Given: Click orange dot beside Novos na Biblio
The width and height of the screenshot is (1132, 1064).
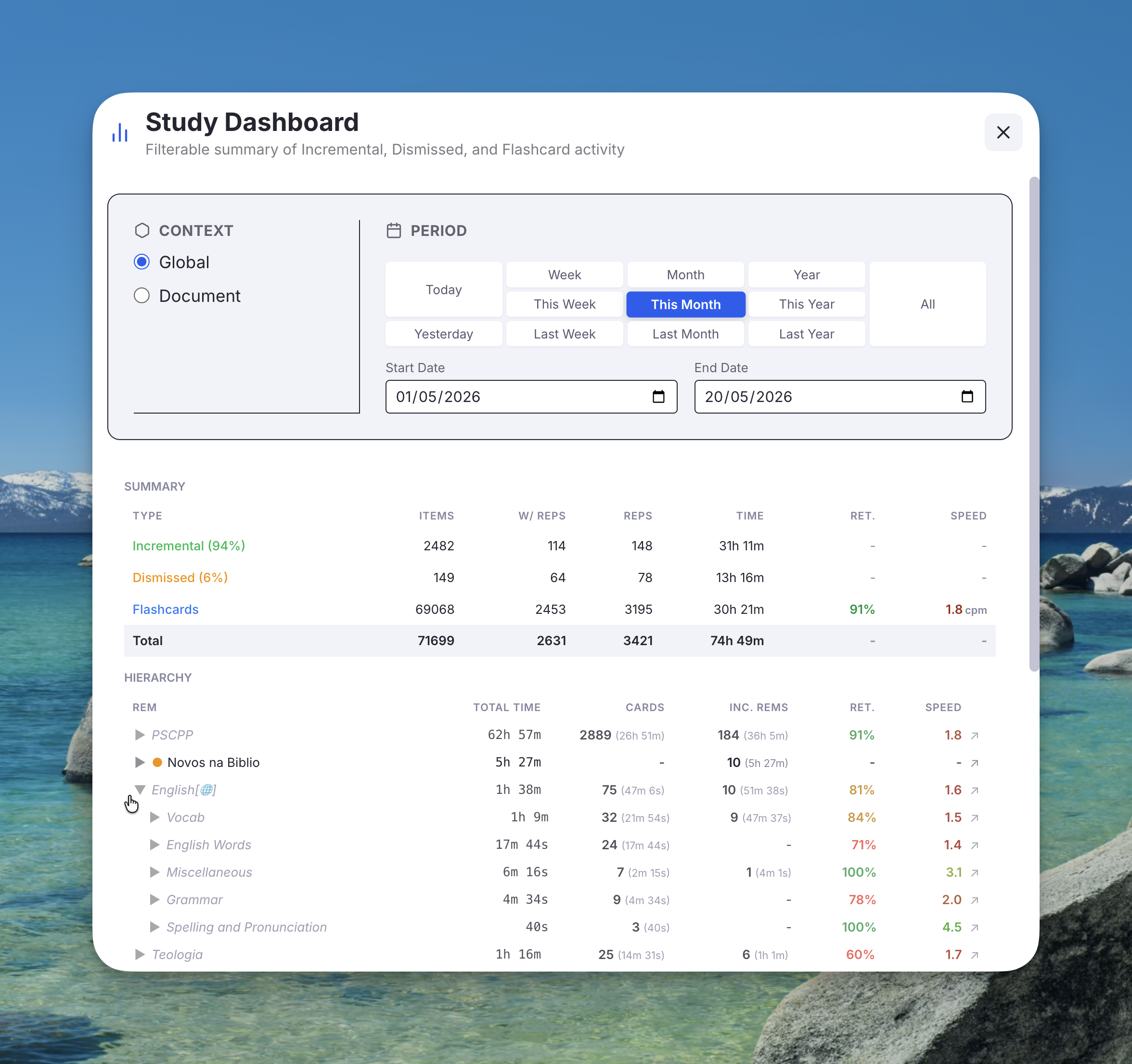Looking at the screenshot, I should (157, 762).
